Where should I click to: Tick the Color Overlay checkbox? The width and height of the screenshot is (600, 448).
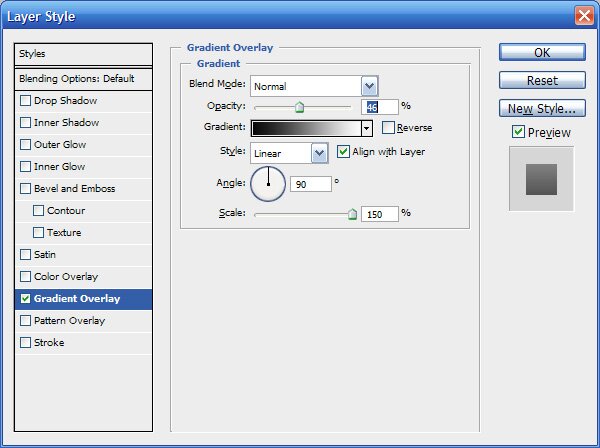(x=25, y=277)
